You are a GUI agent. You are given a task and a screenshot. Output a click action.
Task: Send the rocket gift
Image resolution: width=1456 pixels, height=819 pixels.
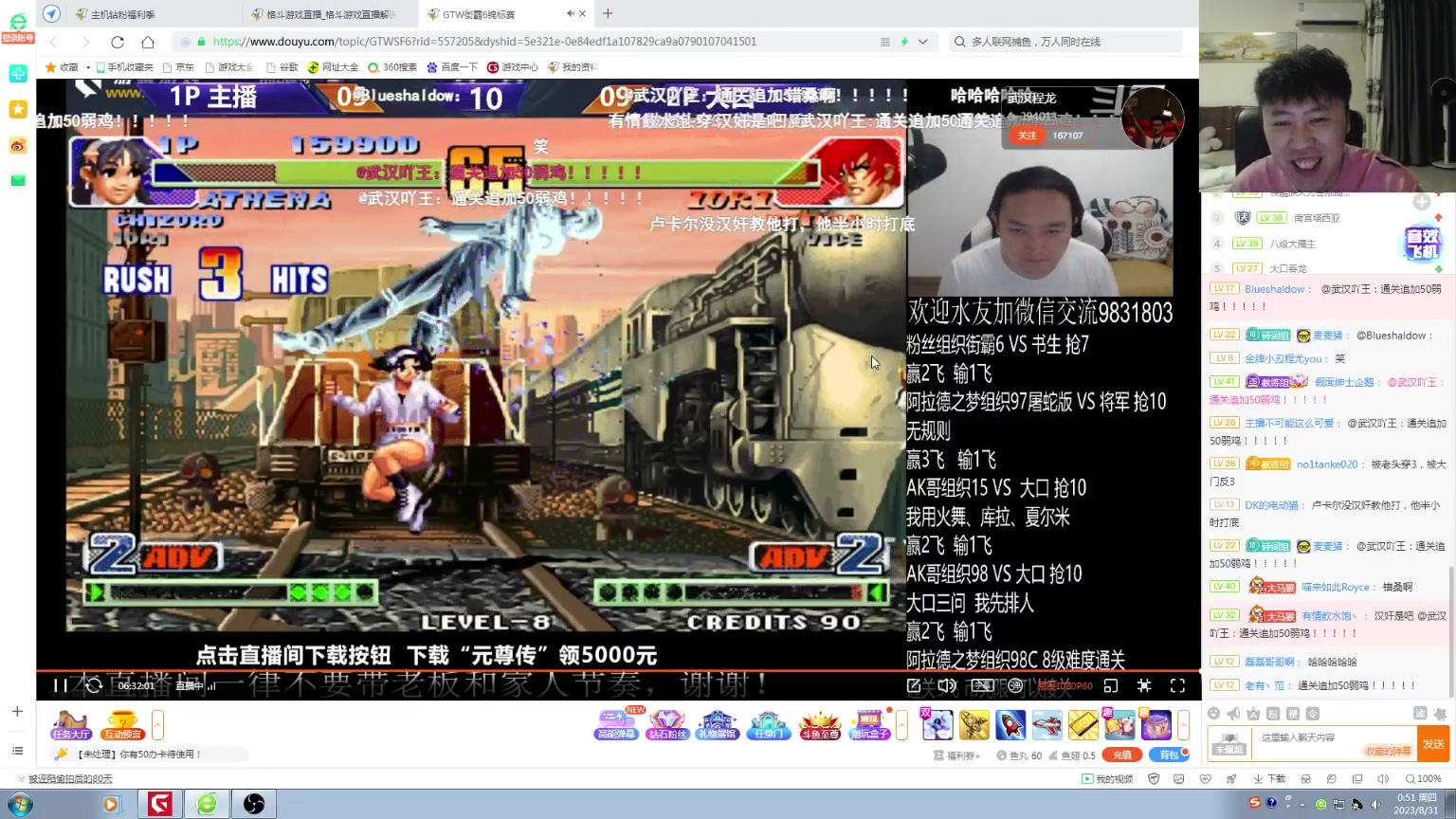point(1010,725)
